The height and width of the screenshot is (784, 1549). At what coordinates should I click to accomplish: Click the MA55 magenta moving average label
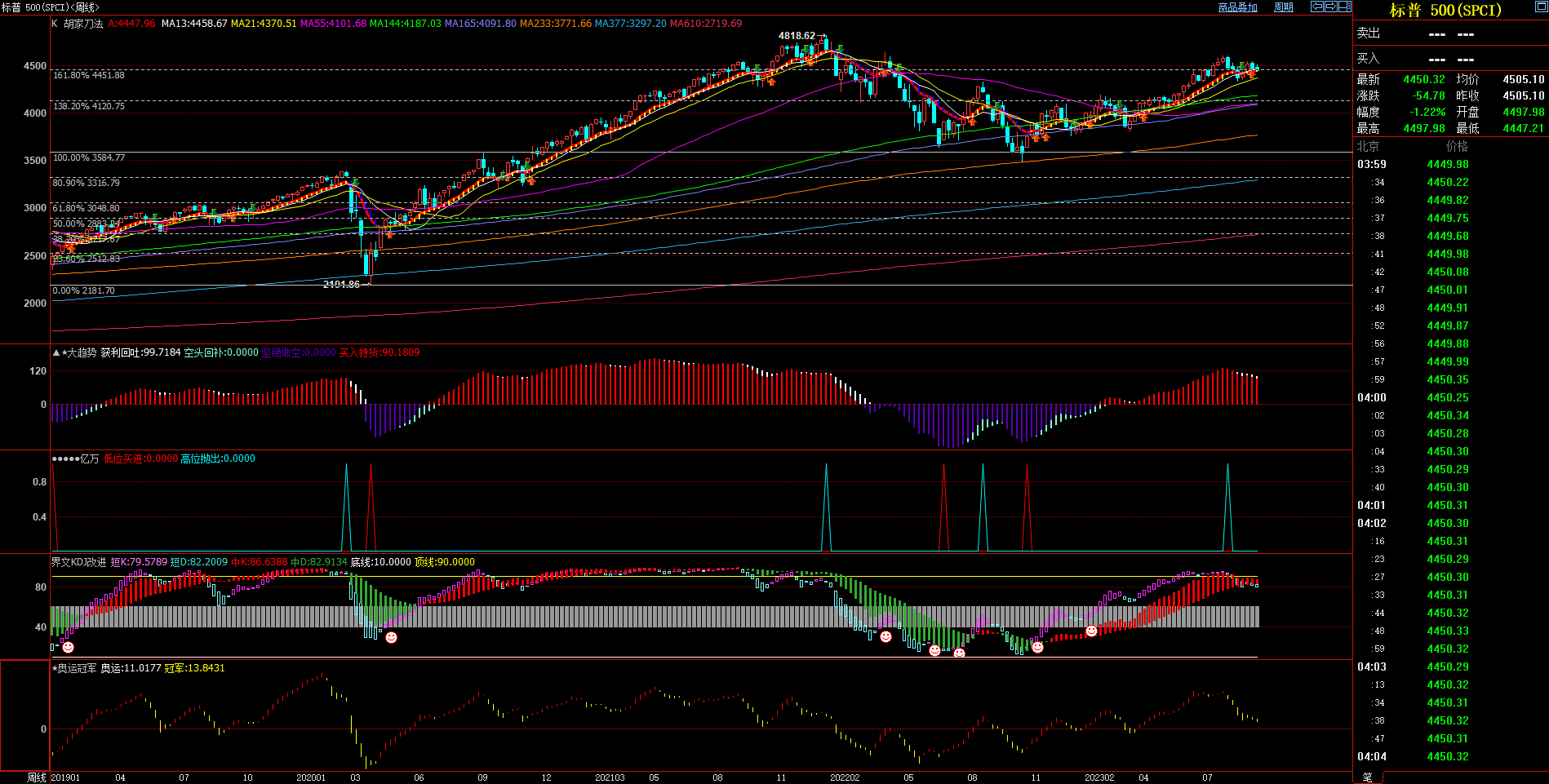(333, 24)
